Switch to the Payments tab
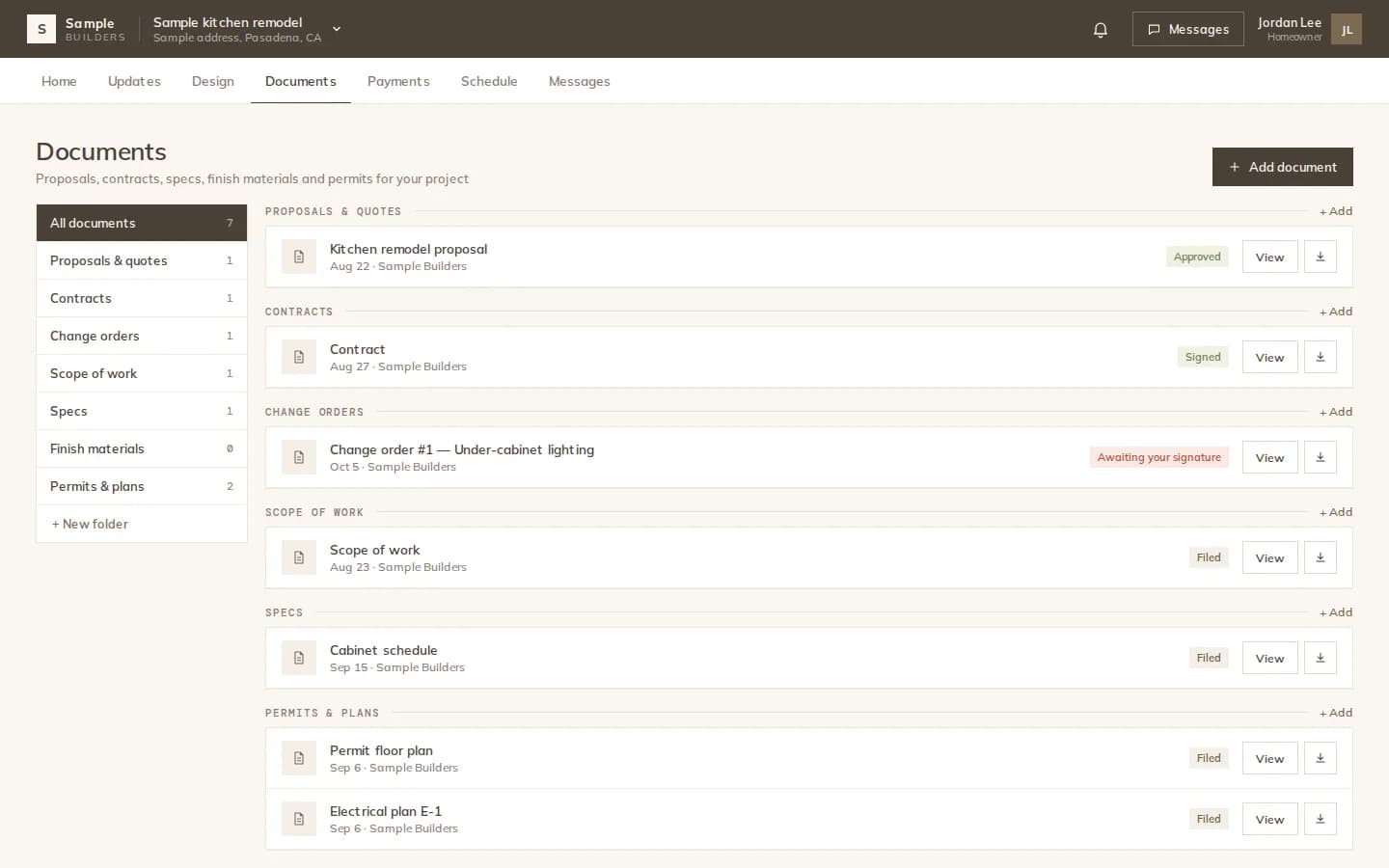 point(398,81)
